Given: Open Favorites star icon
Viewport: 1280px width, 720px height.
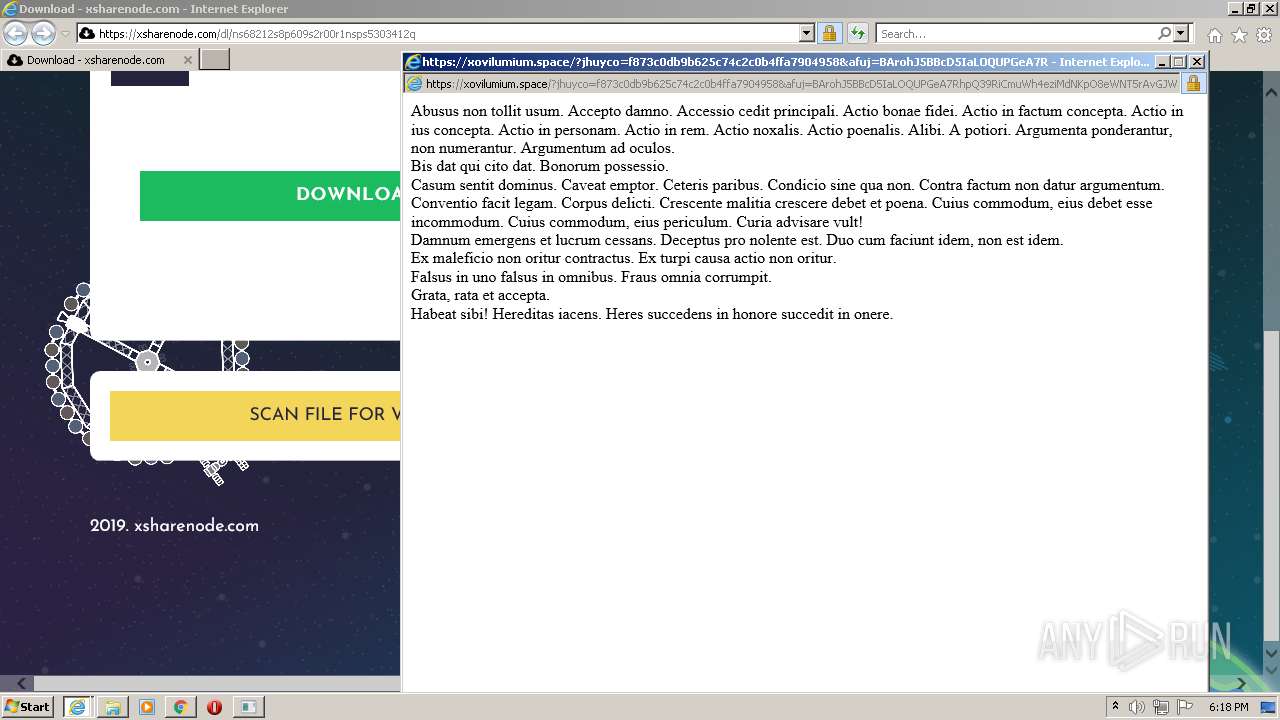Looking at the screenshot, I should tap(1239, 35).
